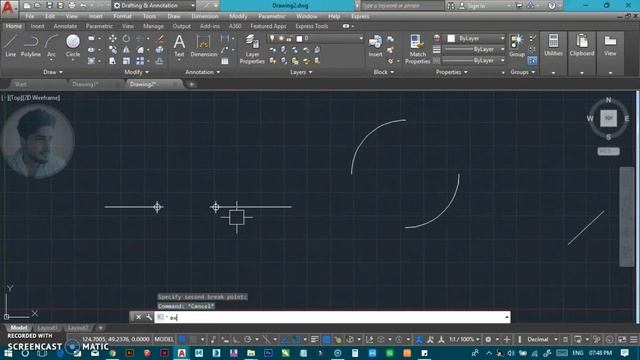Select the Scale tool in Modify

coord(127,61)
